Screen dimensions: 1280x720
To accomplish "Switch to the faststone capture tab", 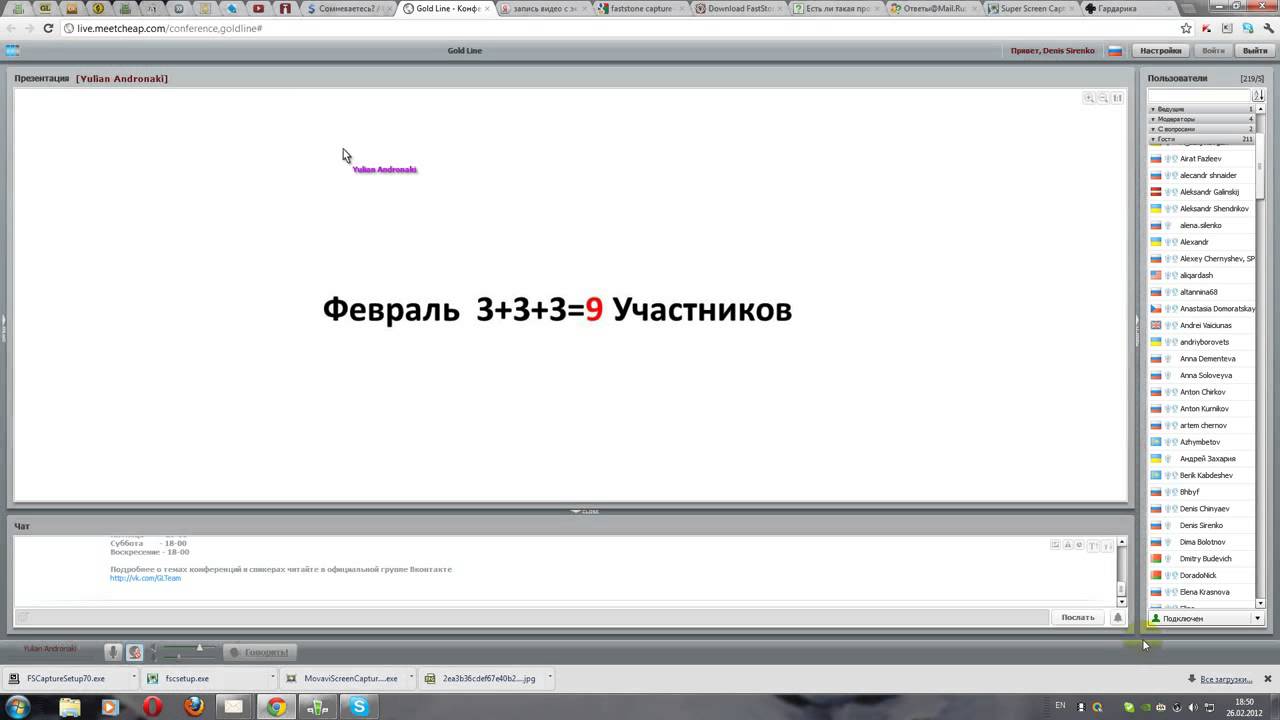I will coord(639,8).
